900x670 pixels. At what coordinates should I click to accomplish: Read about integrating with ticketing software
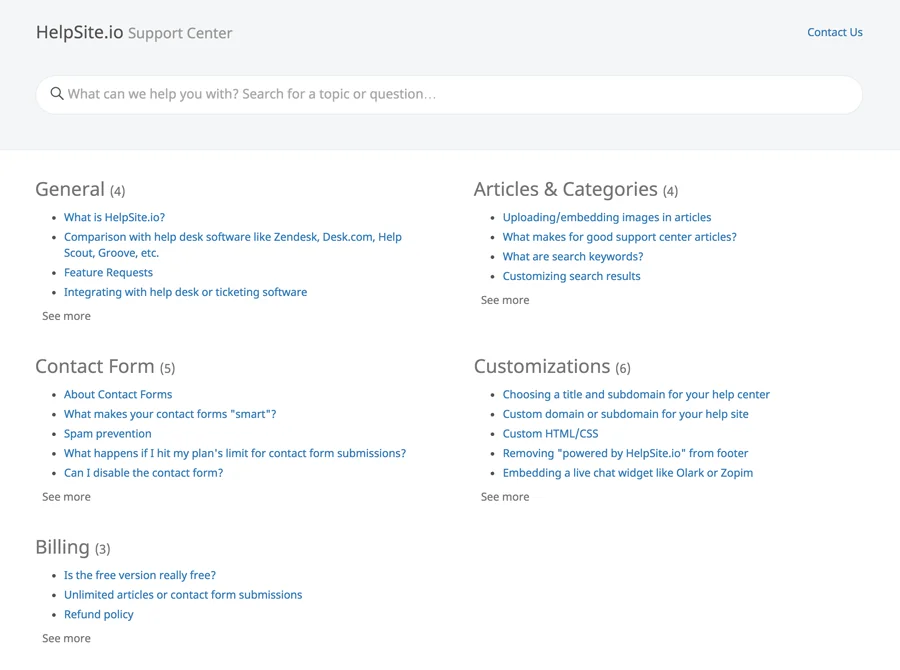point(185,292)
